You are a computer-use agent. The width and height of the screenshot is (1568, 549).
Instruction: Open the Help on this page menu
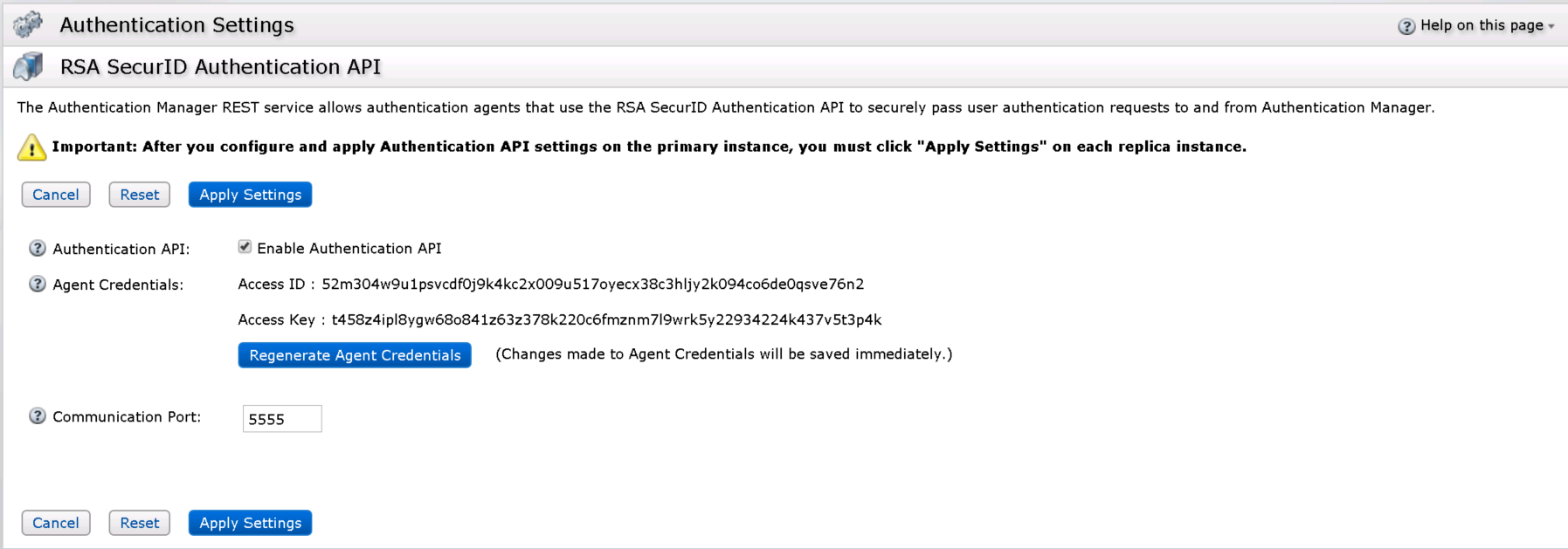pos(1481,25)
